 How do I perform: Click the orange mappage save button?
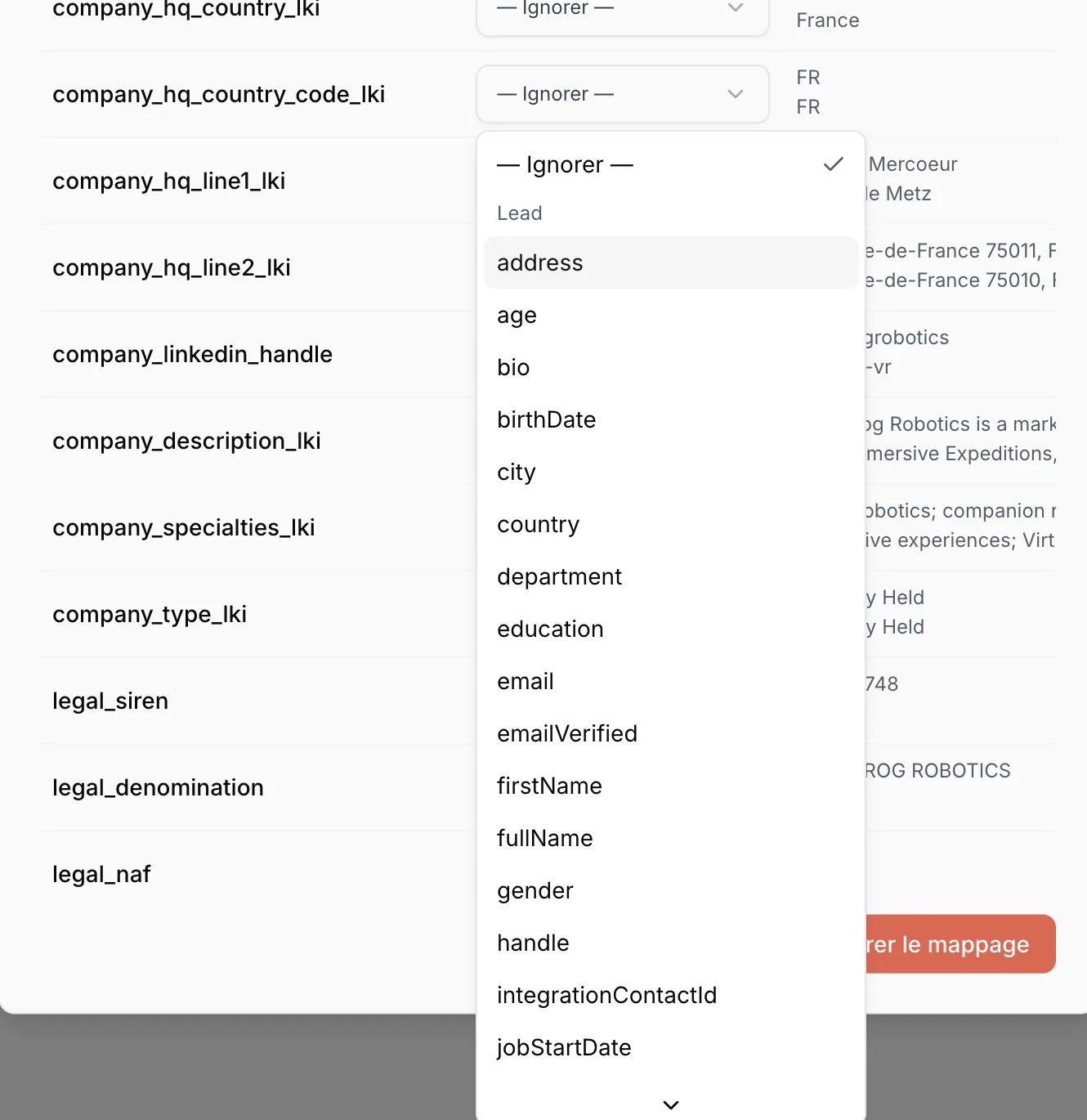[960, 944]
